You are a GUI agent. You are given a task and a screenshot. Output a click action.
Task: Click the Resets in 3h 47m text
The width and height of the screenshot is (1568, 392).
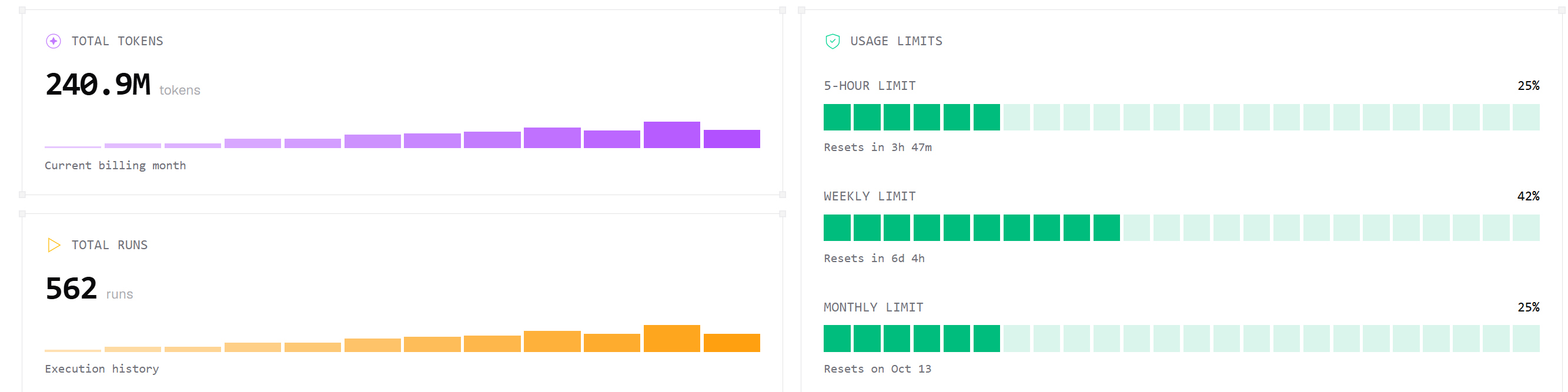877,148
